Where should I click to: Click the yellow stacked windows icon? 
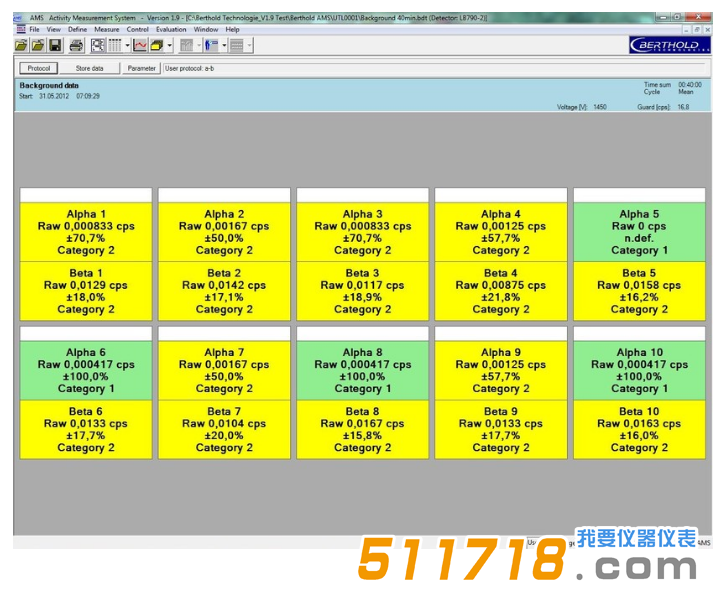click(157, 45)
